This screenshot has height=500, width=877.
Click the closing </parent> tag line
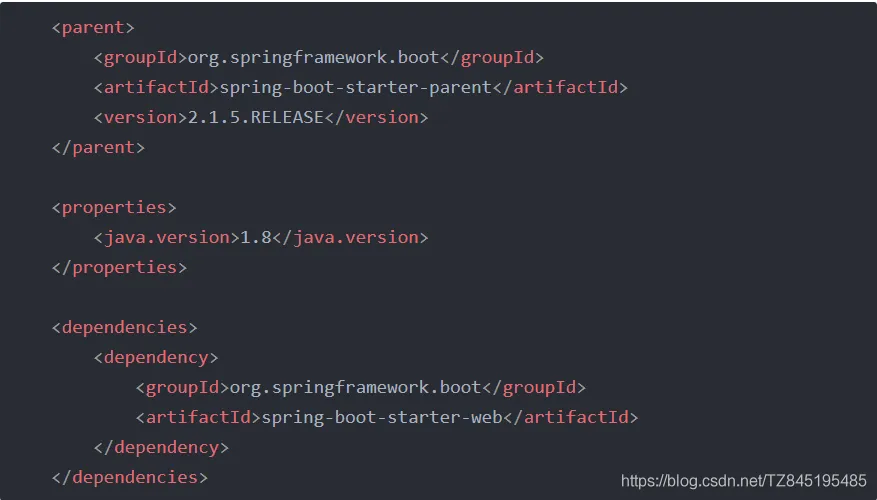98,148
